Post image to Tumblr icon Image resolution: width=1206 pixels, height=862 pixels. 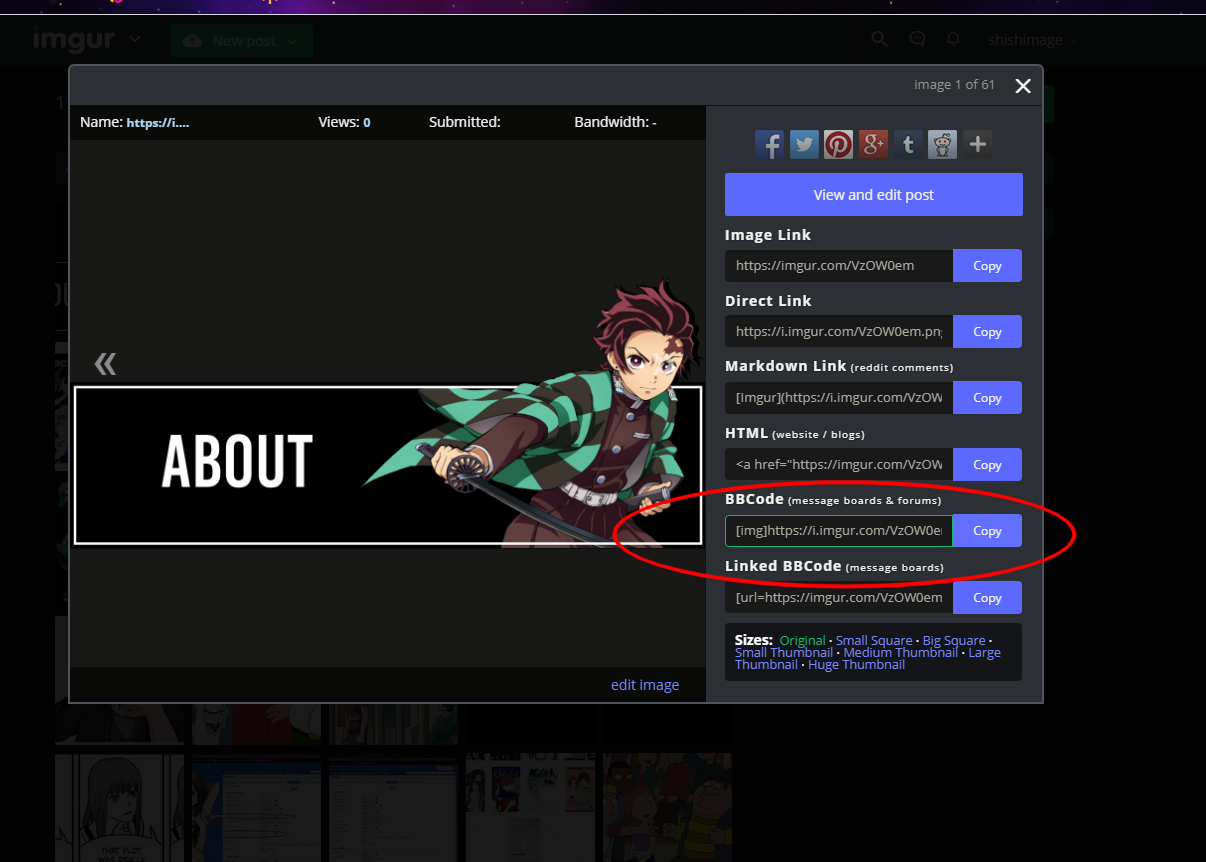908,144
